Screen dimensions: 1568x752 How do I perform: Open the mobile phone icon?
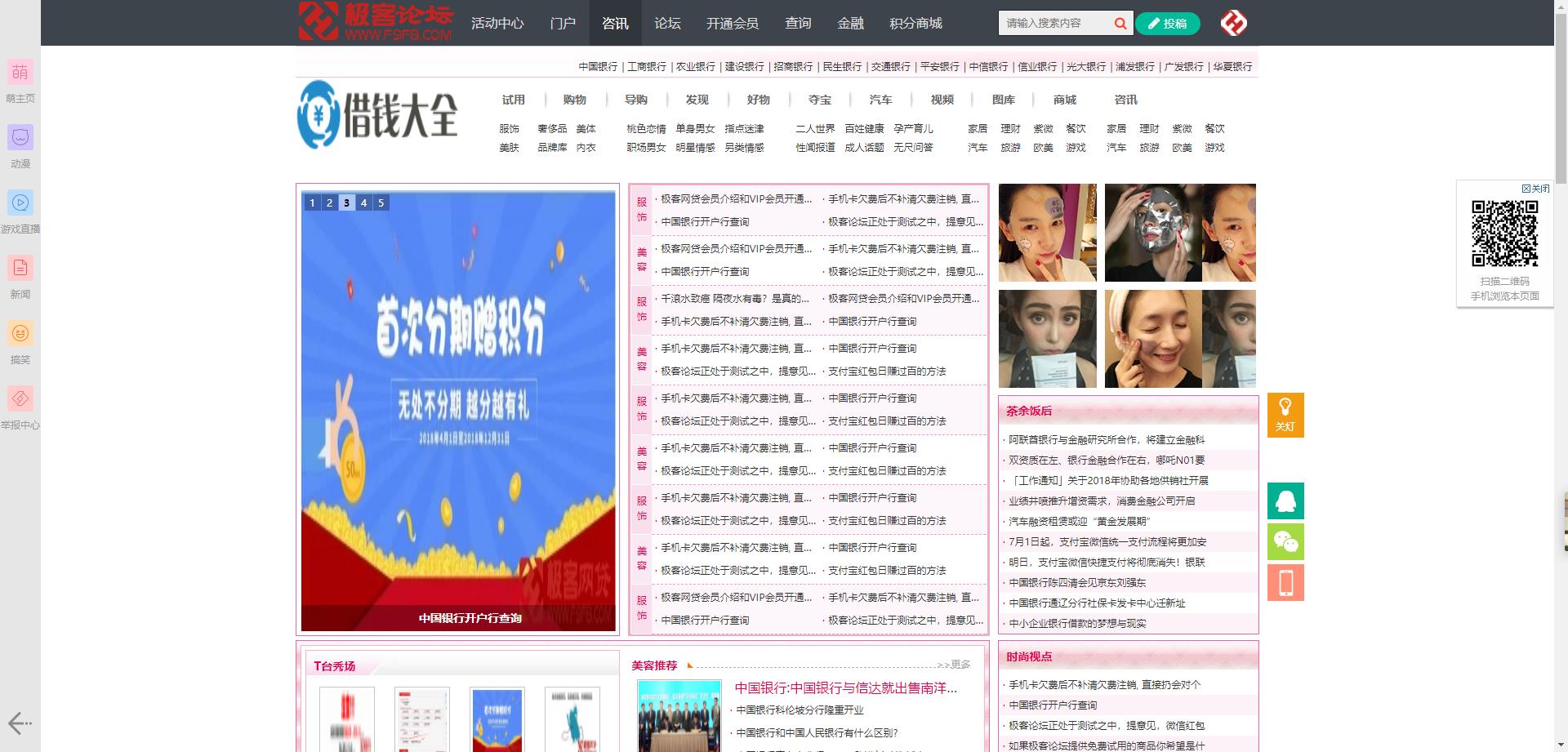pos(1285,582)
